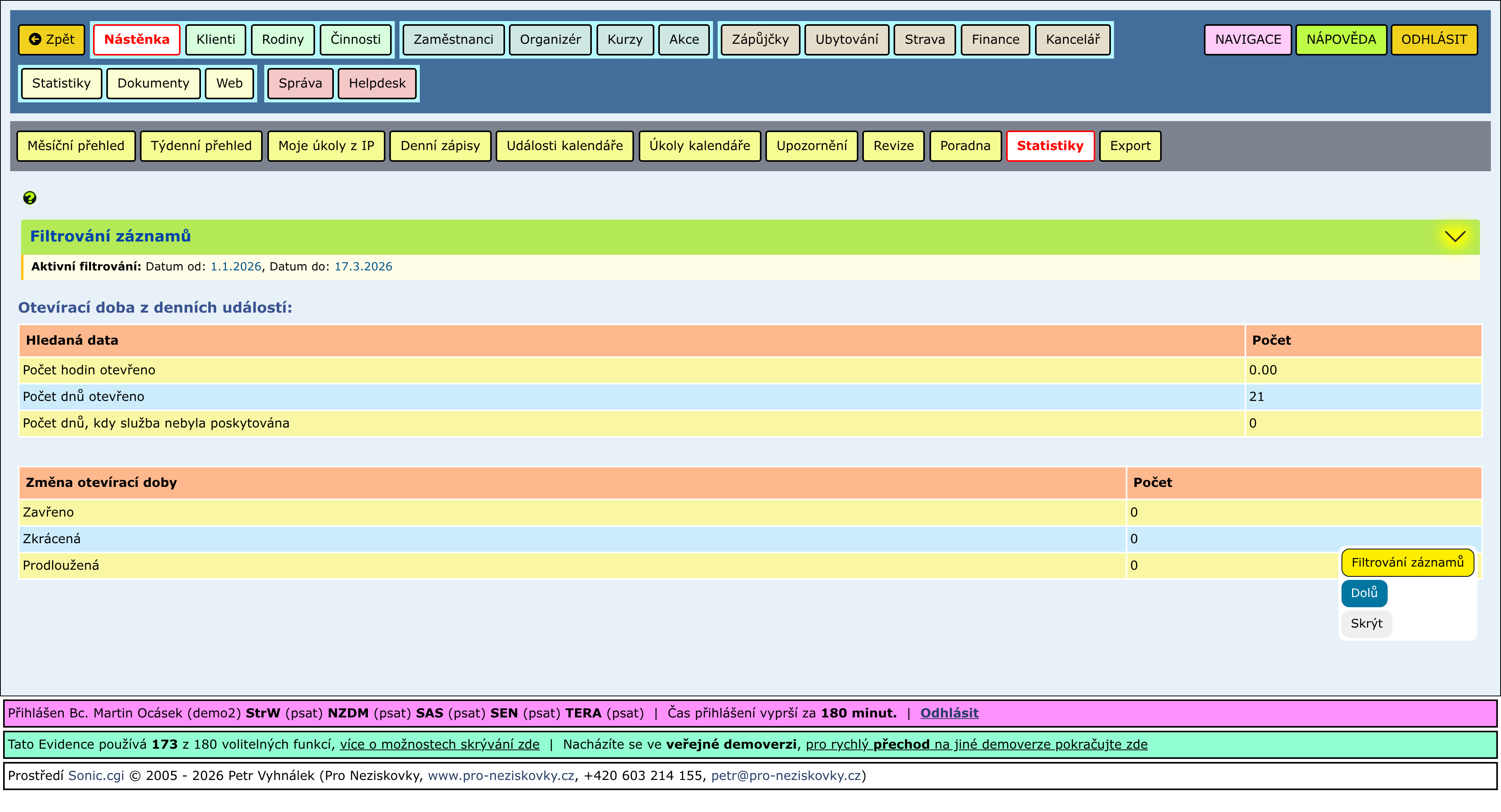Screen dimensions: 1501x812
Task: Click the Odhlásit link in status bar
Action: click(x=949, y=713)
